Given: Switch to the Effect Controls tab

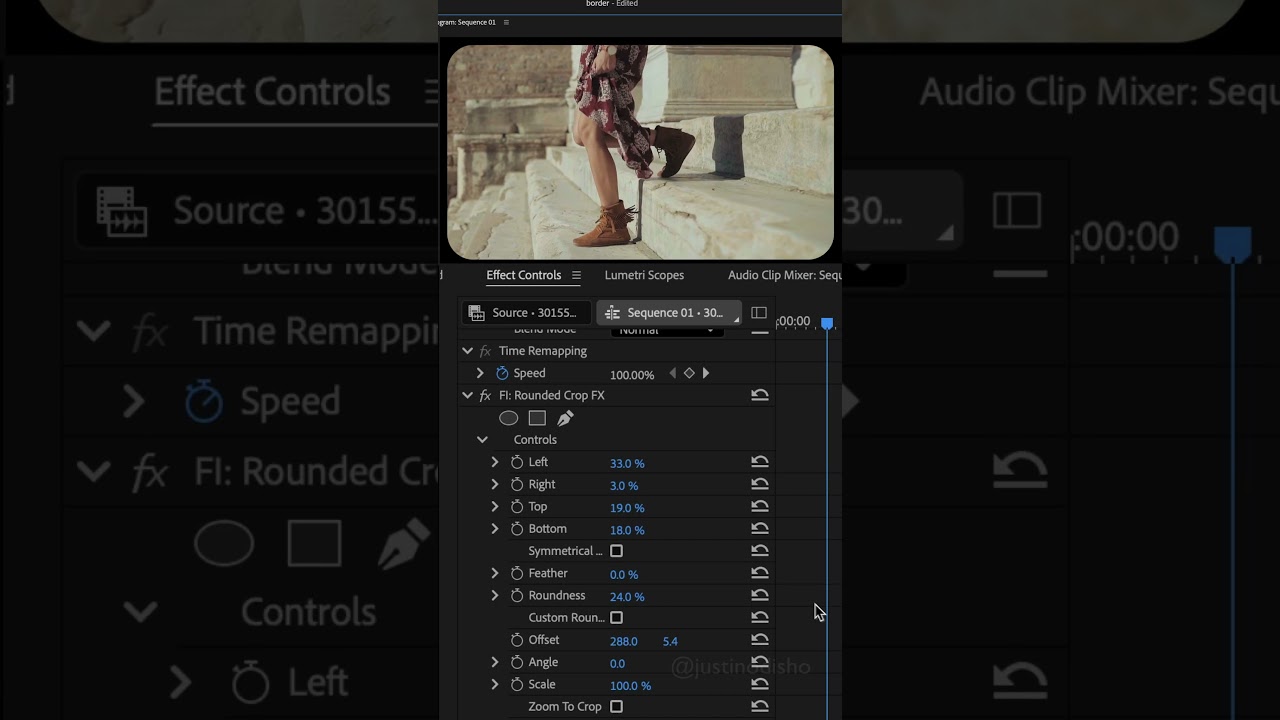Looking at the screenshot, I should click(x=523, y=275).
